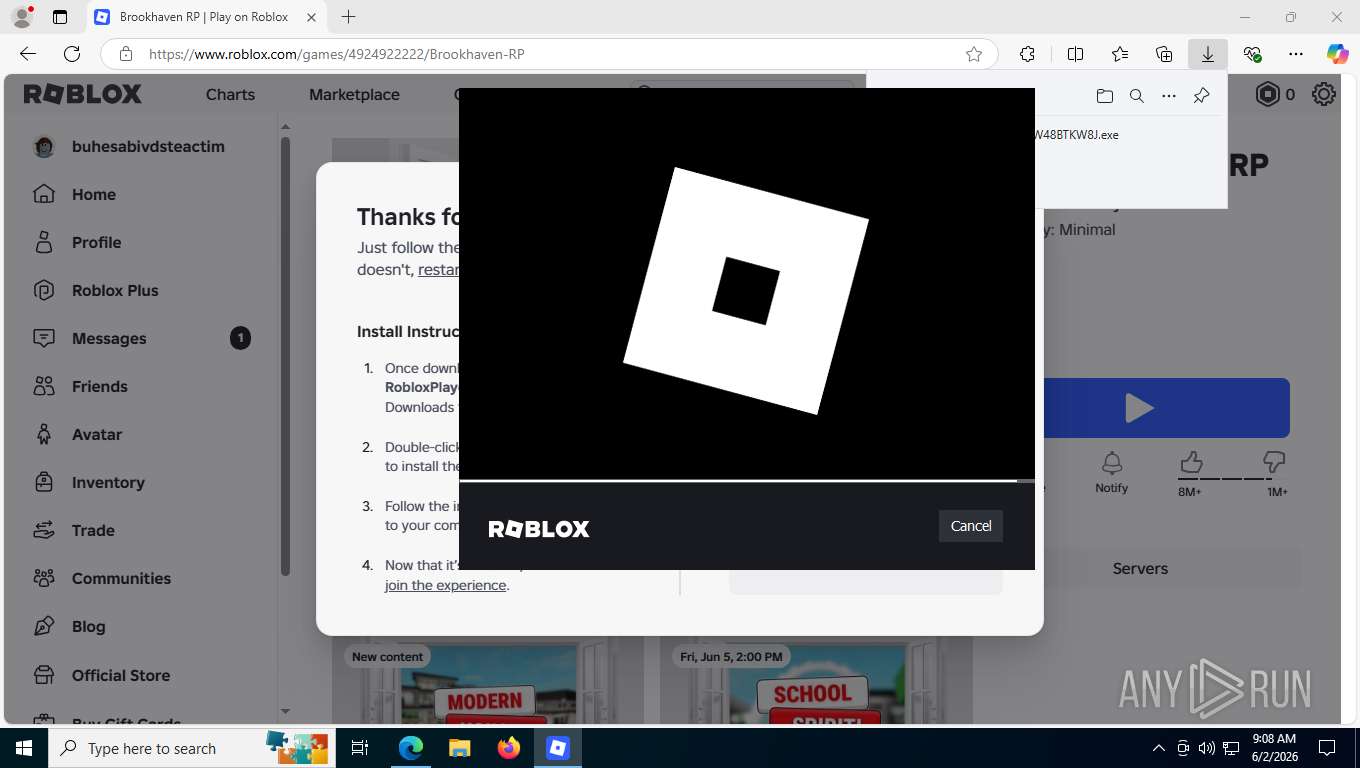This screenshot has height=768, width=1360.
Task: Click the Avatar icon in sidebar
Action: tap(43, 434)
